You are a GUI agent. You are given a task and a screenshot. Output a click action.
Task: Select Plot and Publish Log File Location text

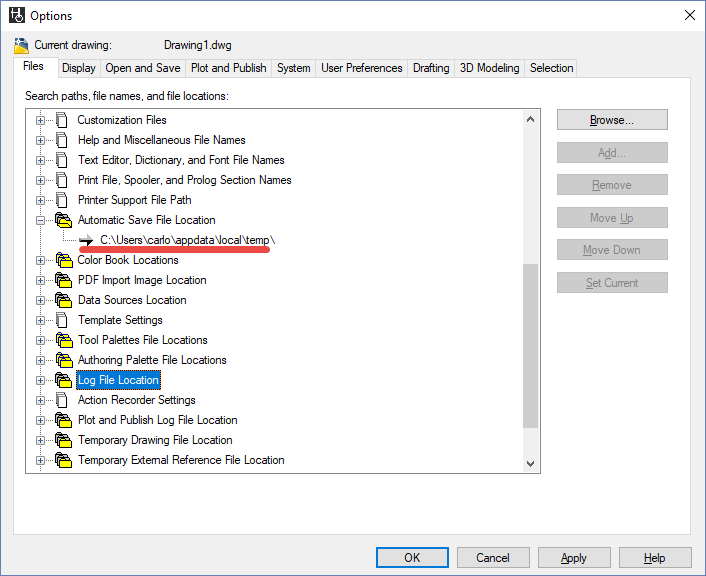[158, 420]
